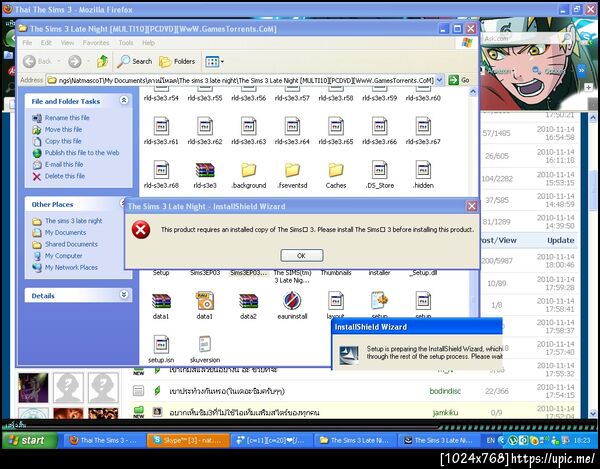Select the skuversion text file icon

205,344
